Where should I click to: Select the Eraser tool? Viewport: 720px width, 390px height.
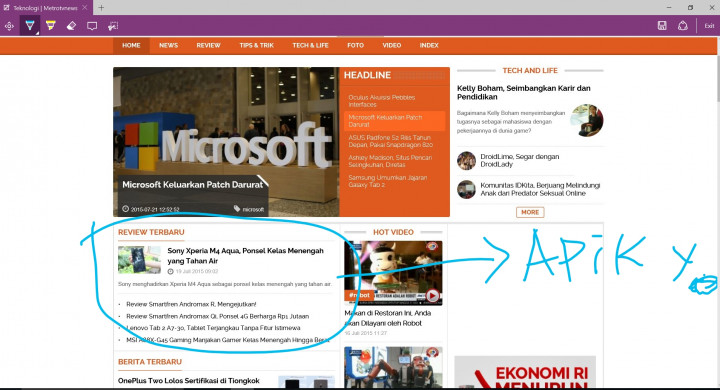click(71, 26)
